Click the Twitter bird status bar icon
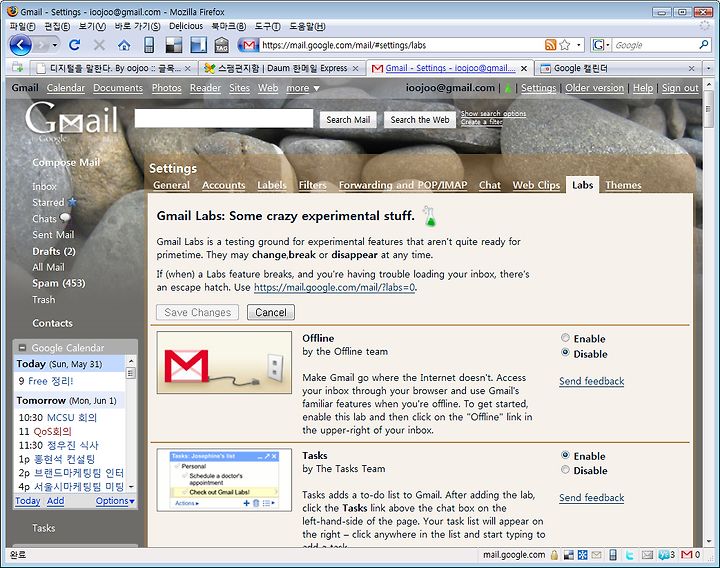720x568 pixels. (630, 555)
